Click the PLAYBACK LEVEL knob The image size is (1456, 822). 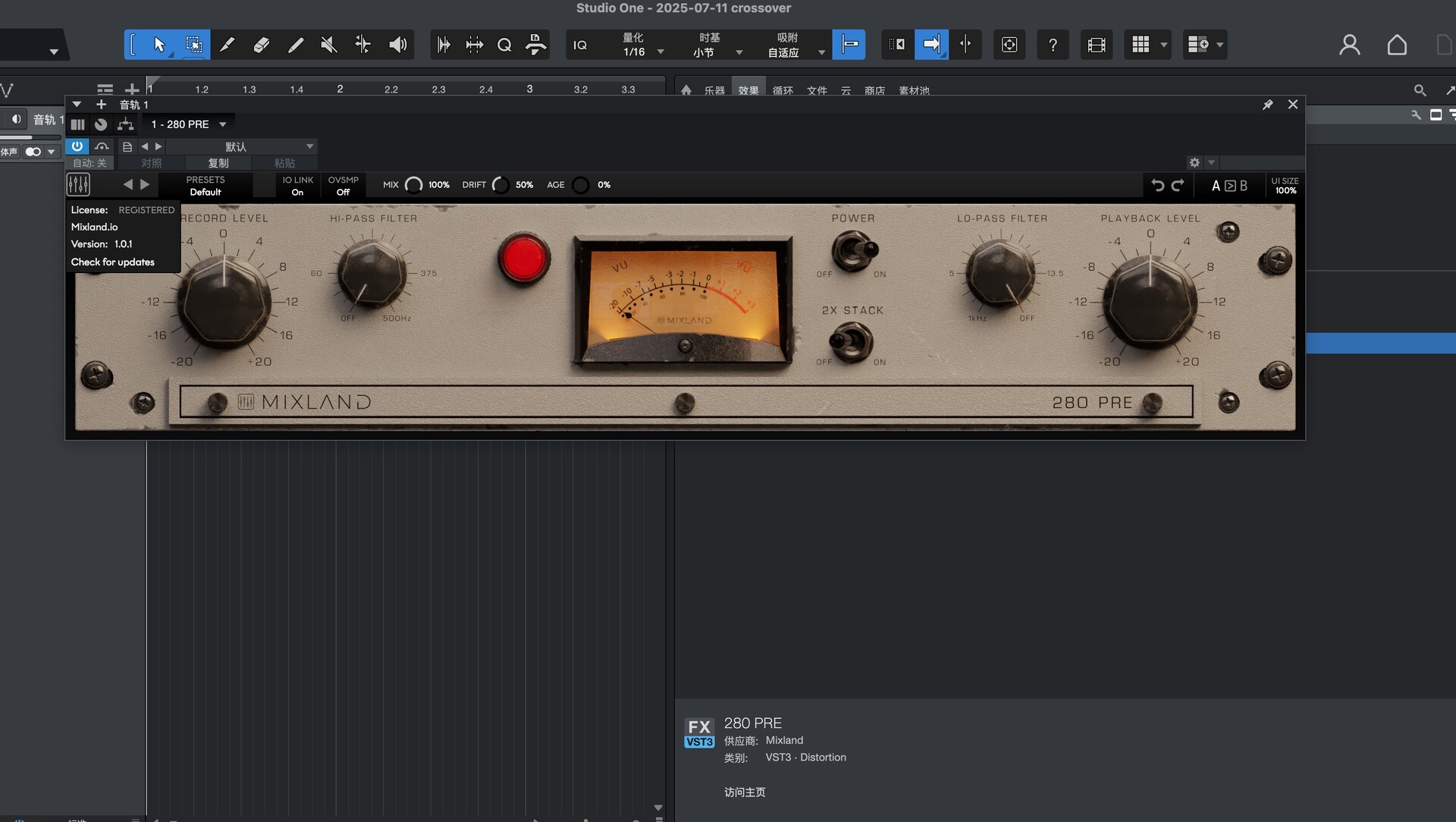(1150, 301)
